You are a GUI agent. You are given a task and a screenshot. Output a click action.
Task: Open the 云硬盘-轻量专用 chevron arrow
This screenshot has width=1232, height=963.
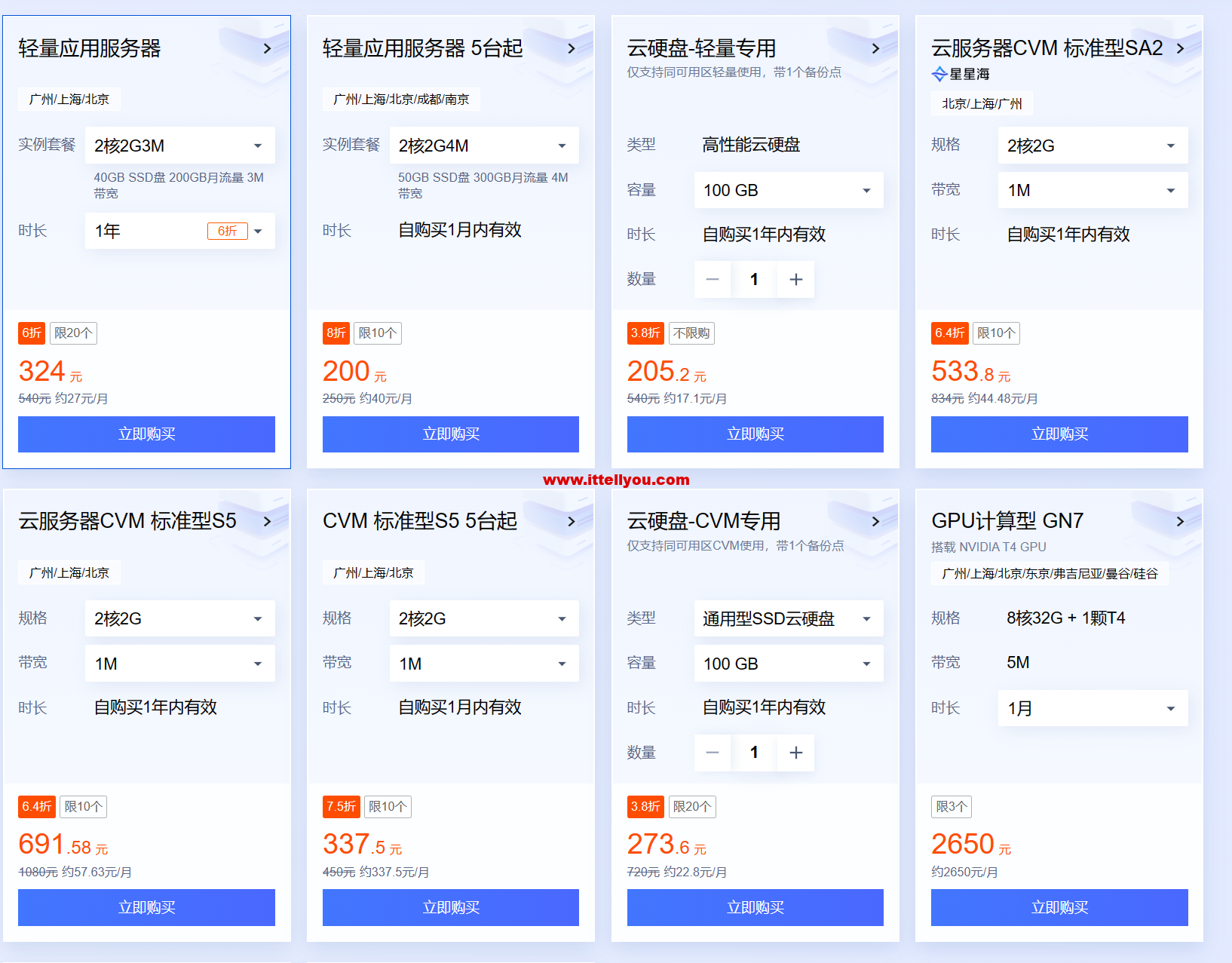[875, 48]
